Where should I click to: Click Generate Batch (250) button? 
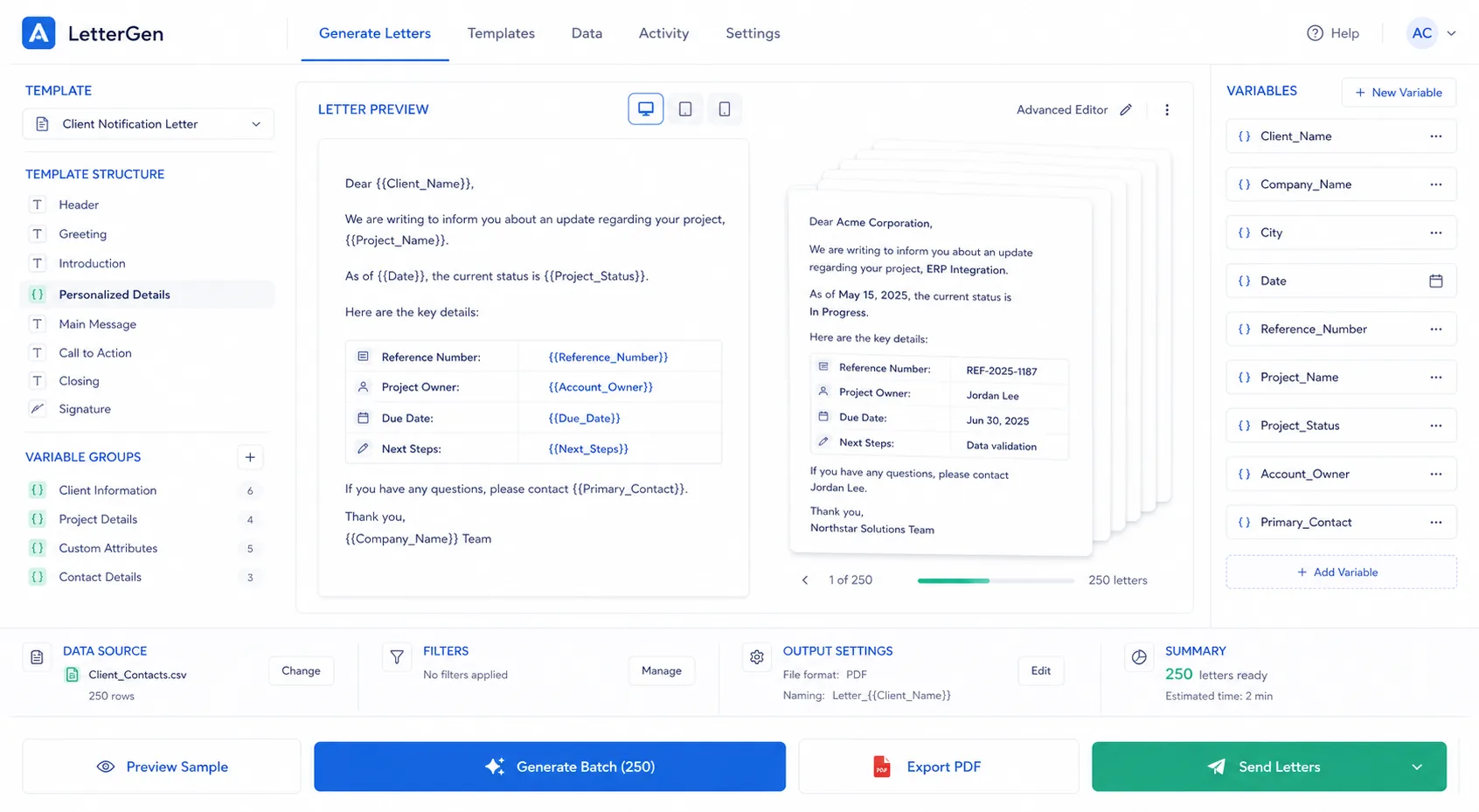point(550,767)
